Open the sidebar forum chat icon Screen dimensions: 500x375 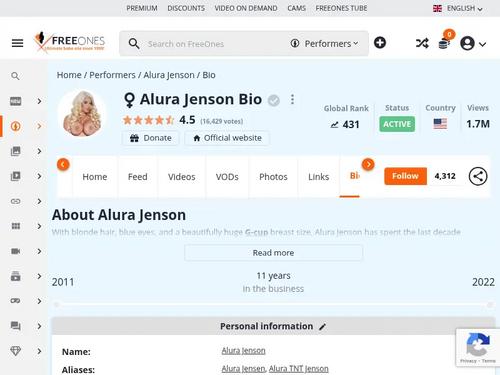point(16,326)
